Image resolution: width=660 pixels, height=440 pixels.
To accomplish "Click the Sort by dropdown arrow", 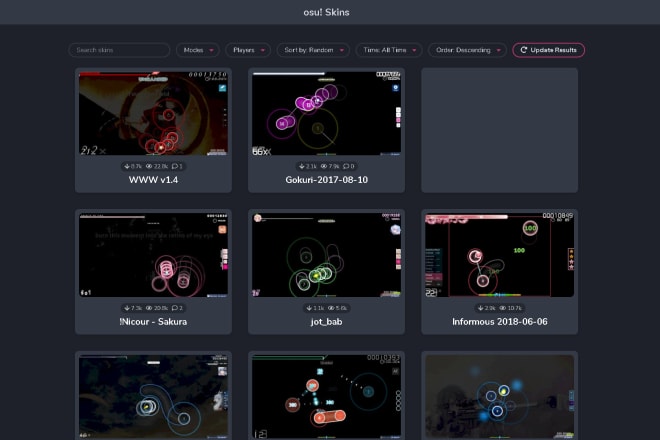I will [x=342, y=51].
